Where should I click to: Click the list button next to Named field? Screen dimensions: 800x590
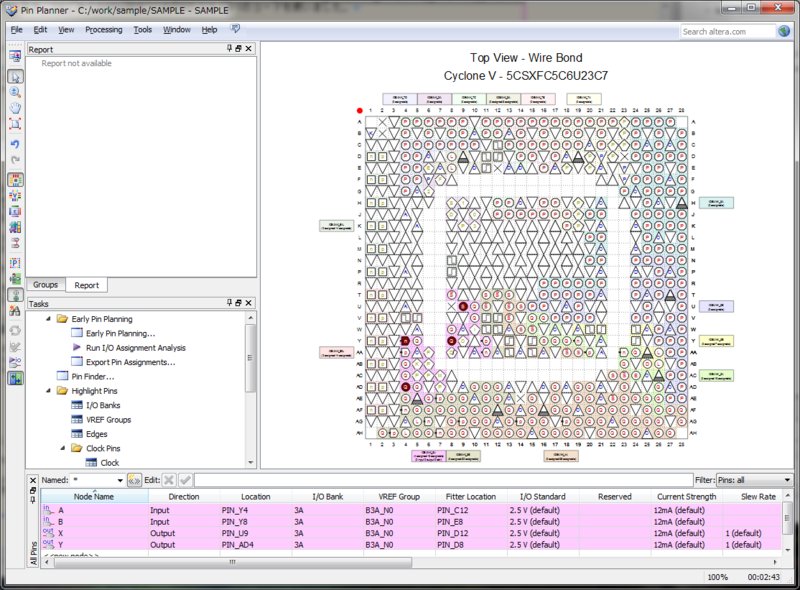tap(134, 480)
